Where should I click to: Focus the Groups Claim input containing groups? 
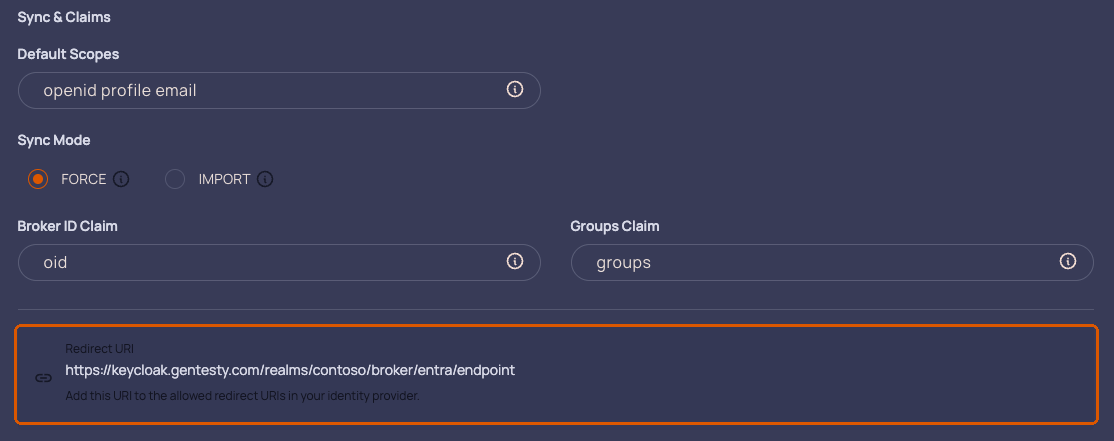tap(832, 262)
